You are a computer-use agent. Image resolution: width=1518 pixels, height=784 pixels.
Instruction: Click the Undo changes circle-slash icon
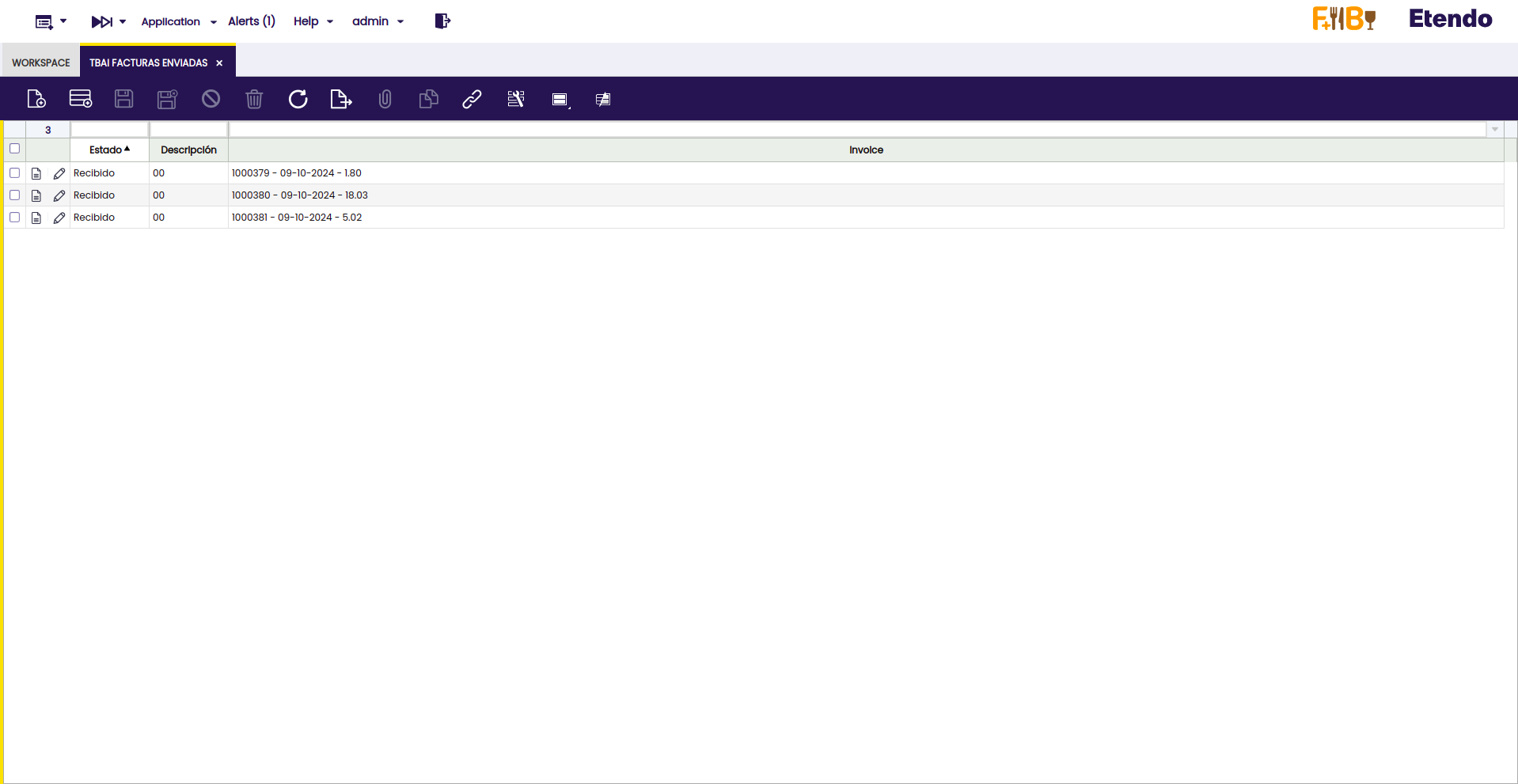(x=211, y=99)
